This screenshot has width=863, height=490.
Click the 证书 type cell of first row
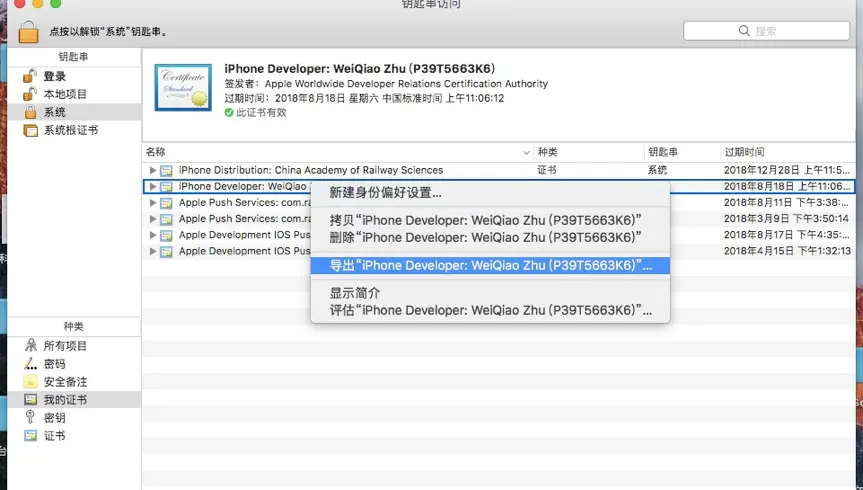(547, 170)
